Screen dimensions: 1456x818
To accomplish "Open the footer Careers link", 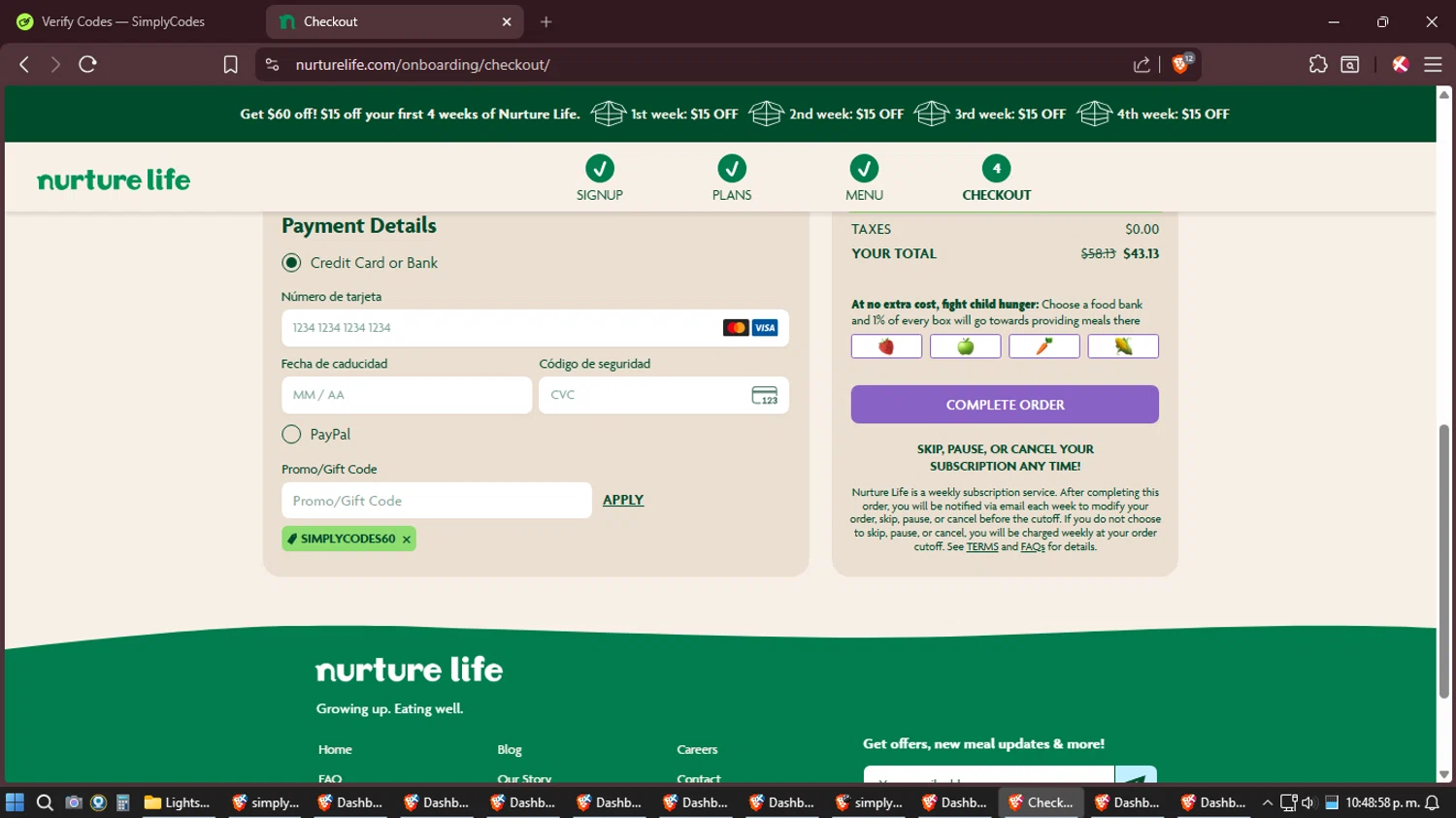I will pyautogui.click(x=697, y=749).
